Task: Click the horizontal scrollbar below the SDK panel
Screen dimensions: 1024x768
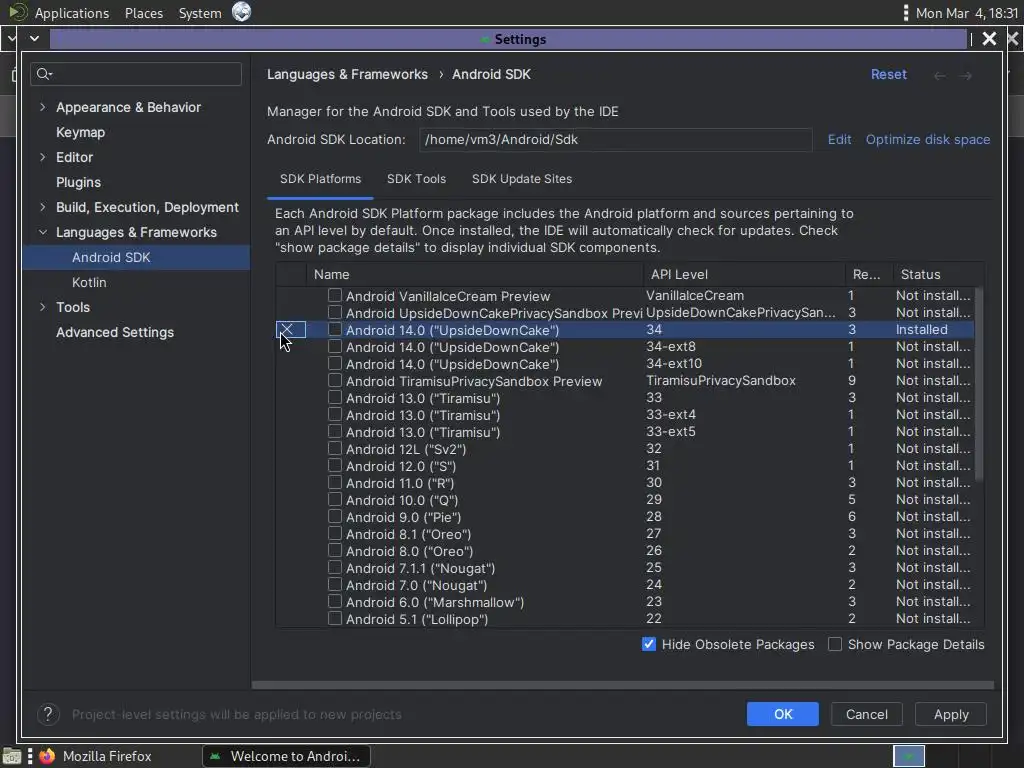Action: pos(622,685)
